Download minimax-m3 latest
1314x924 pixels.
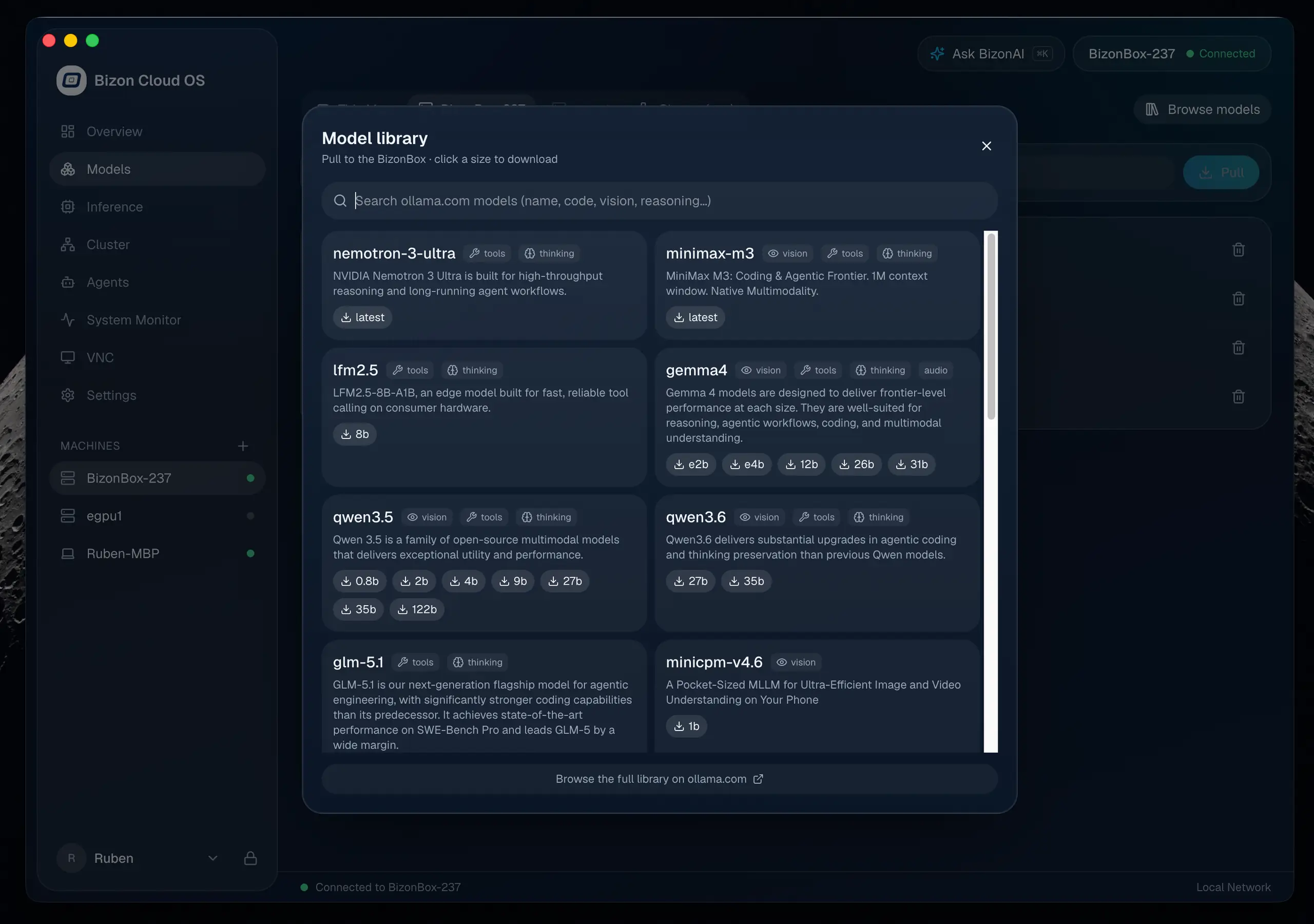click(695, 317)
